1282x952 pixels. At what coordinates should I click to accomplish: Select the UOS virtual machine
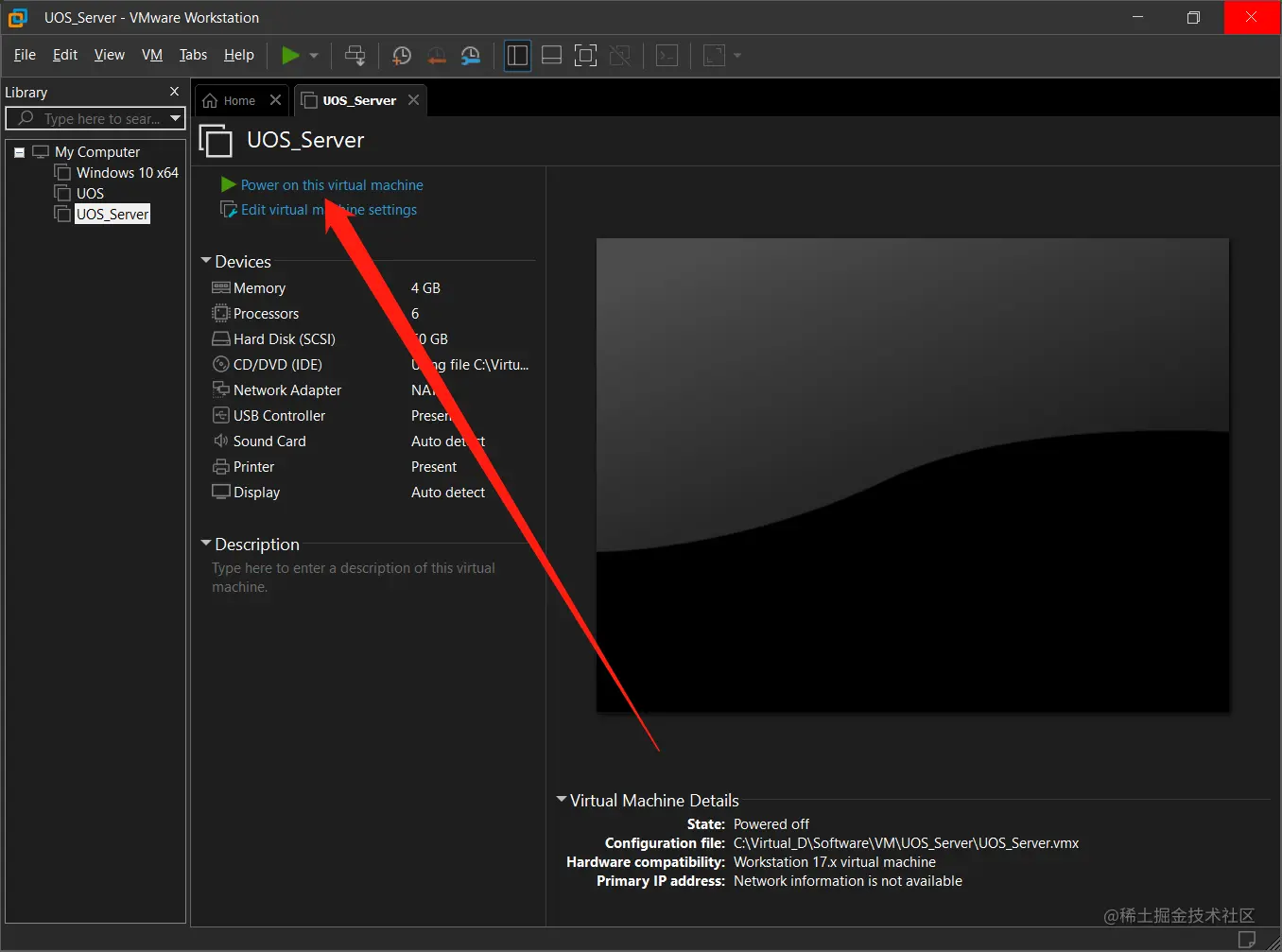coord(90,194)
